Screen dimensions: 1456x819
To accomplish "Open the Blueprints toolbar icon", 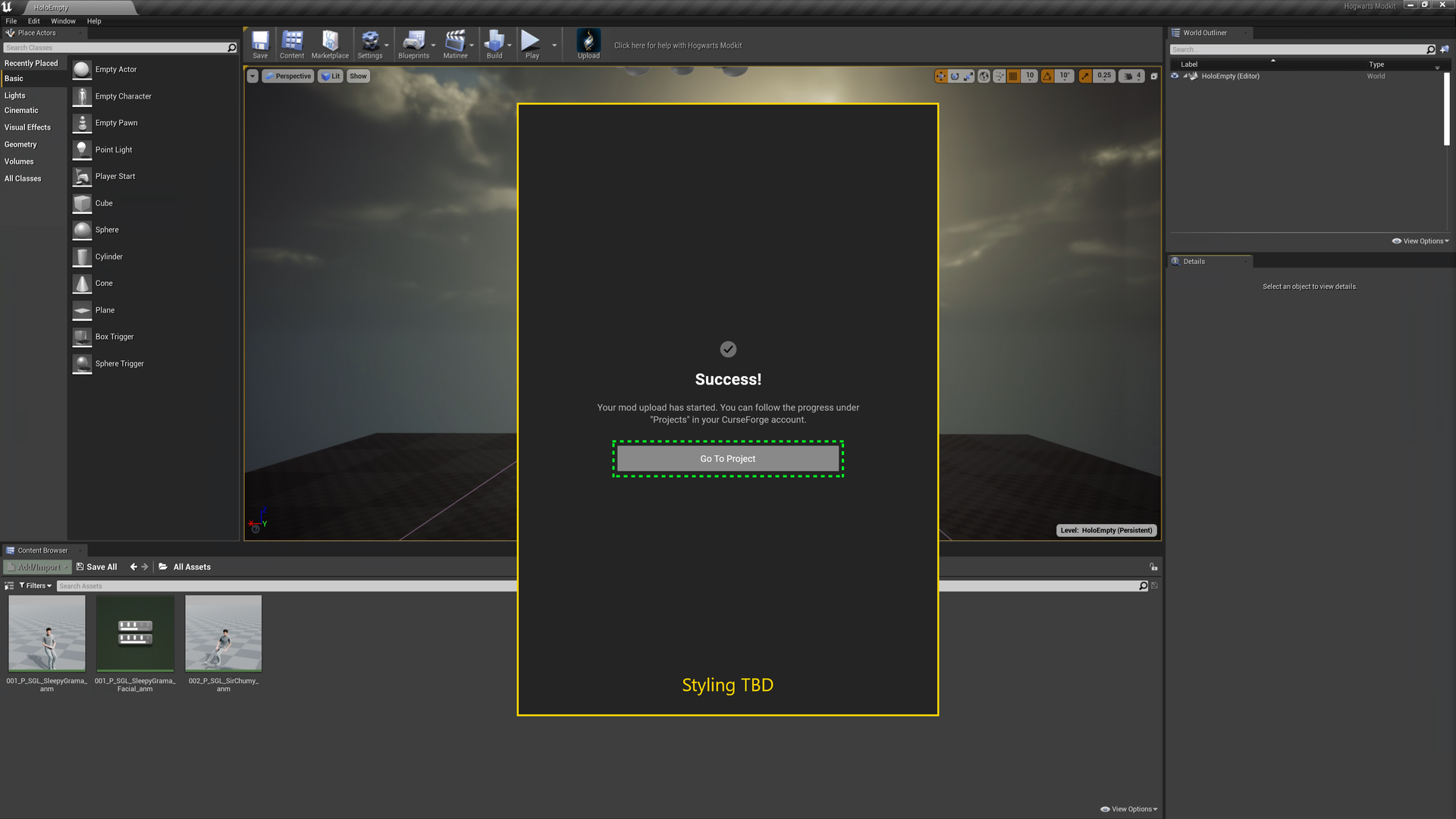I will point(413,43).
